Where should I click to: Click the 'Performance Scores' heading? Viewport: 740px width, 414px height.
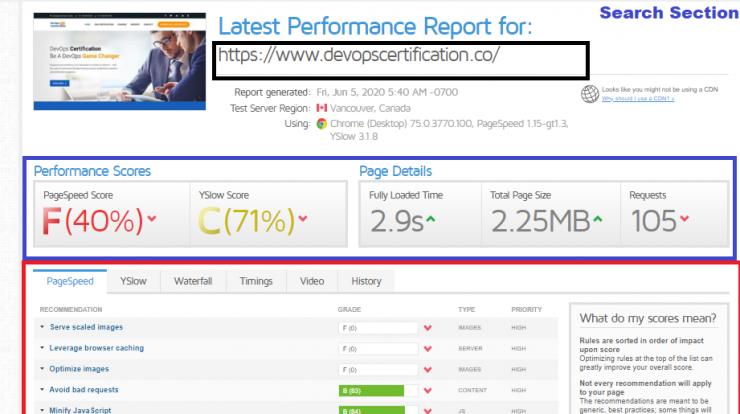point(92,171)
